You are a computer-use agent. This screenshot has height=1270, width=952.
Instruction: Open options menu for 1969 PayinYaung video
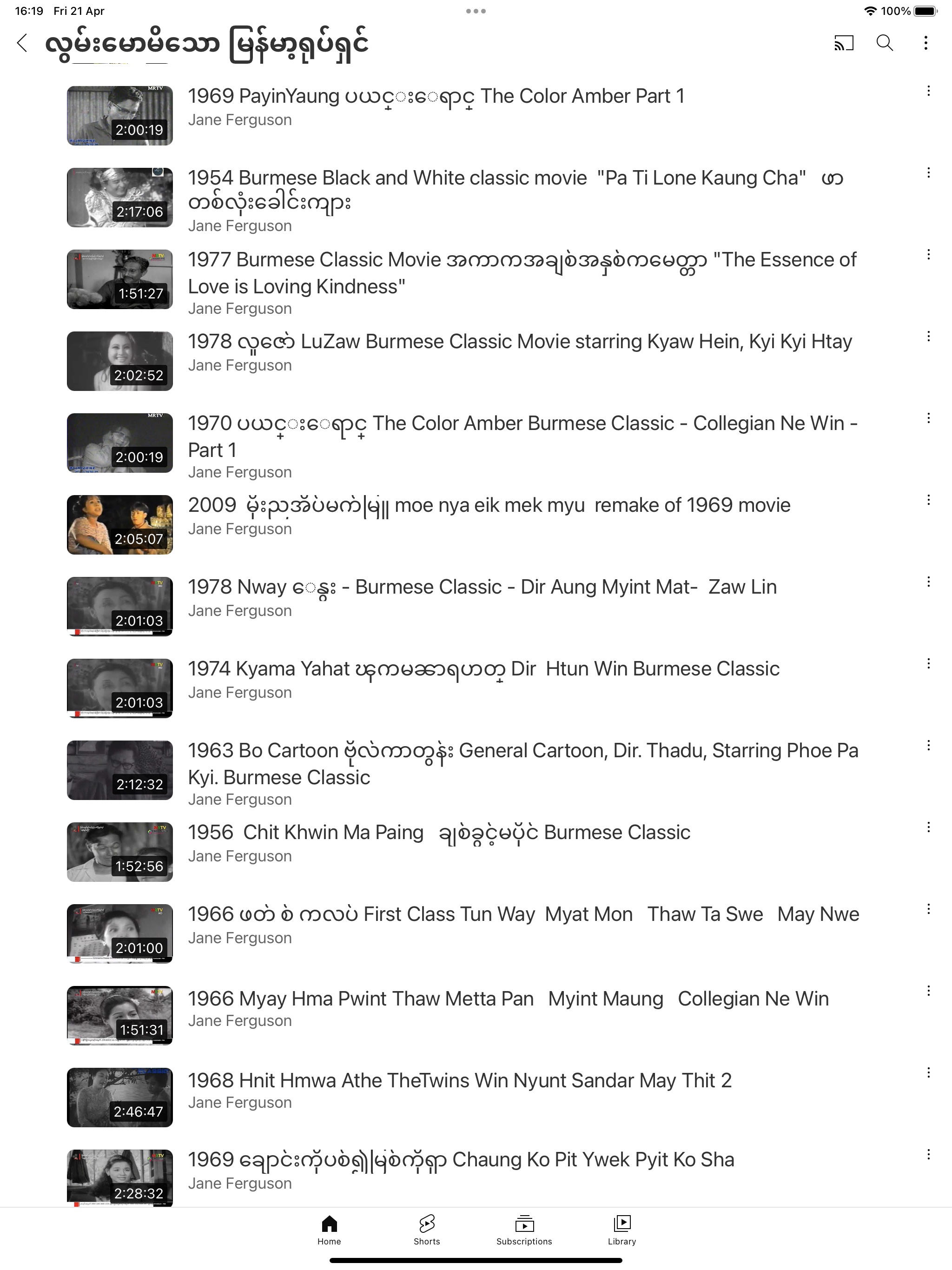click(x=928, y=91)
